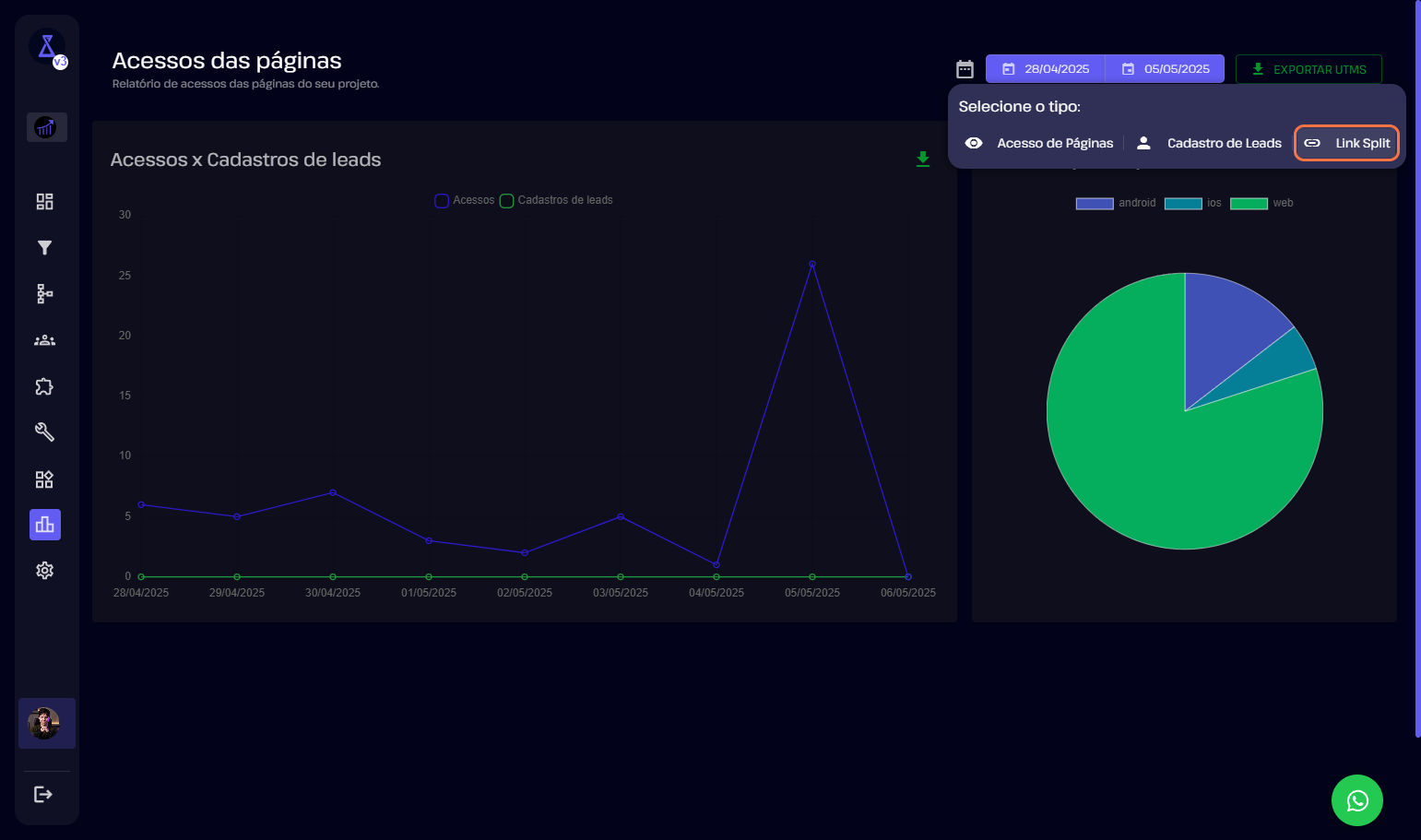Viewport: 1421px width, 840px height.
Task: Open the flow tree icon in sidebar
Action: [x=44, y=293]
